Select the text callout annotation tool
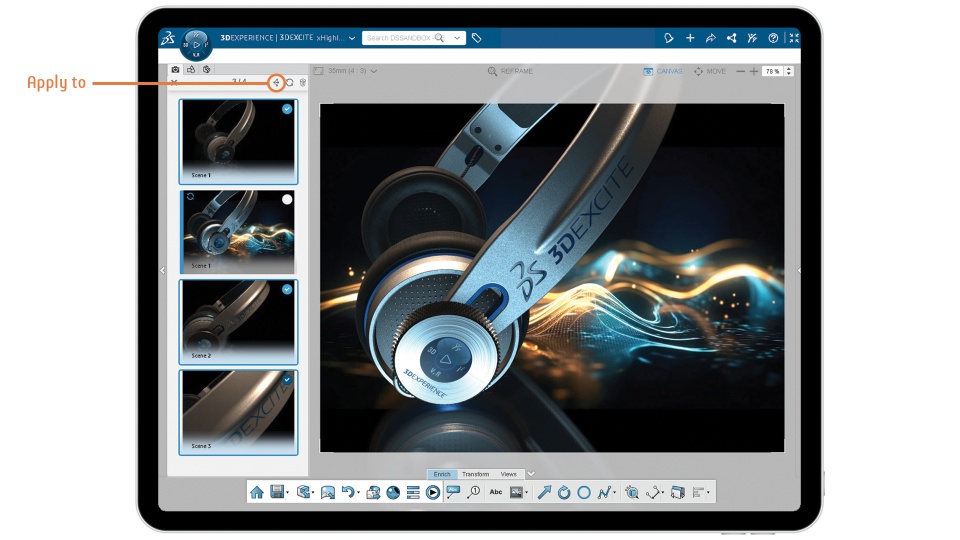This screenshot has height=540, width=960. 454,492
